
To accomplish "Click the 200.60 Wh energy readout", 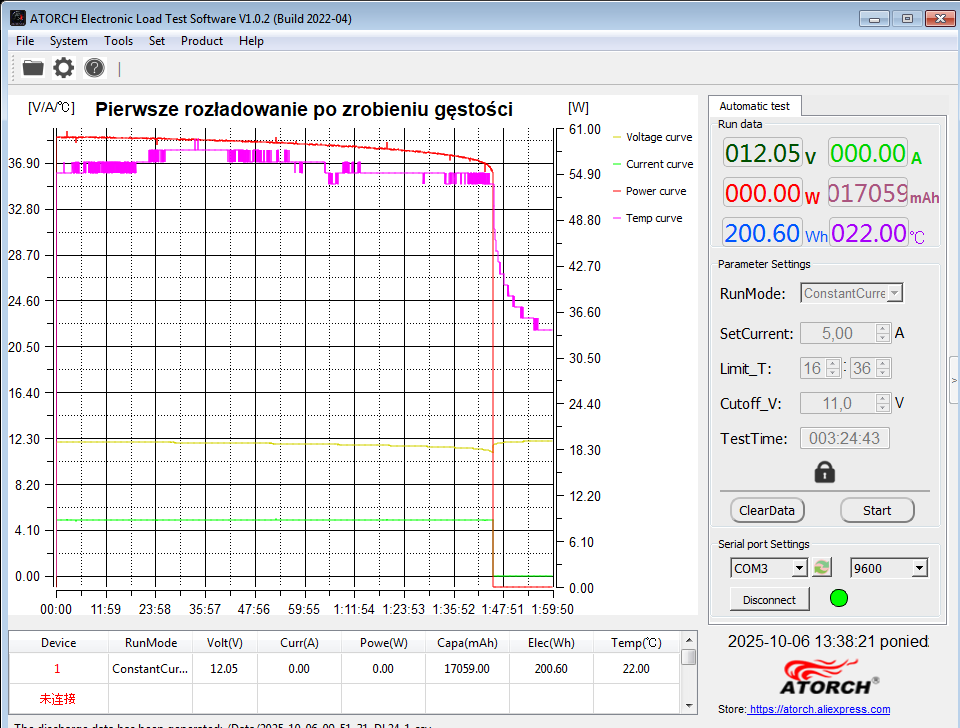I will (x=762, y=233).
